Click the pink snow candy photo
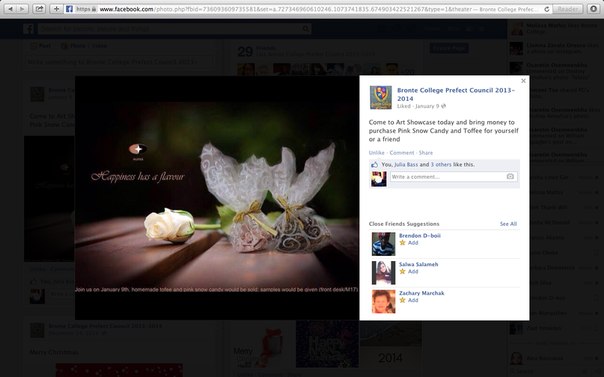The height and width of the screenshot is (377, 604). coord(217,198)
